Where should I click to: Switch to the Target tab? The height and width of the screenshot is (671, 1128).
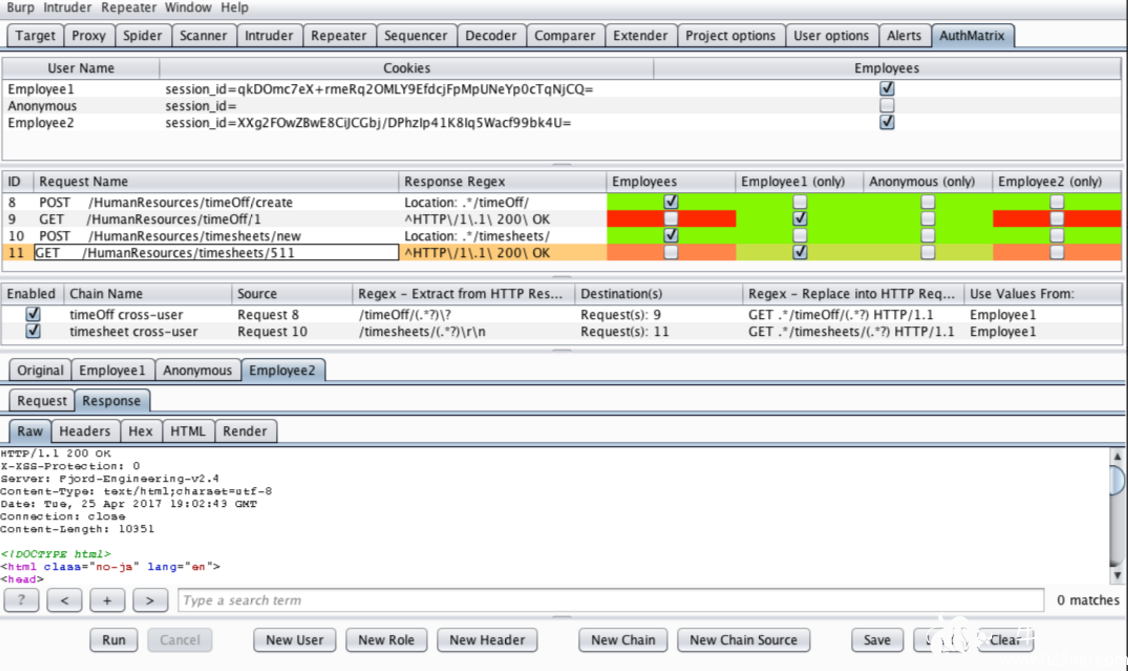point(35,35)
